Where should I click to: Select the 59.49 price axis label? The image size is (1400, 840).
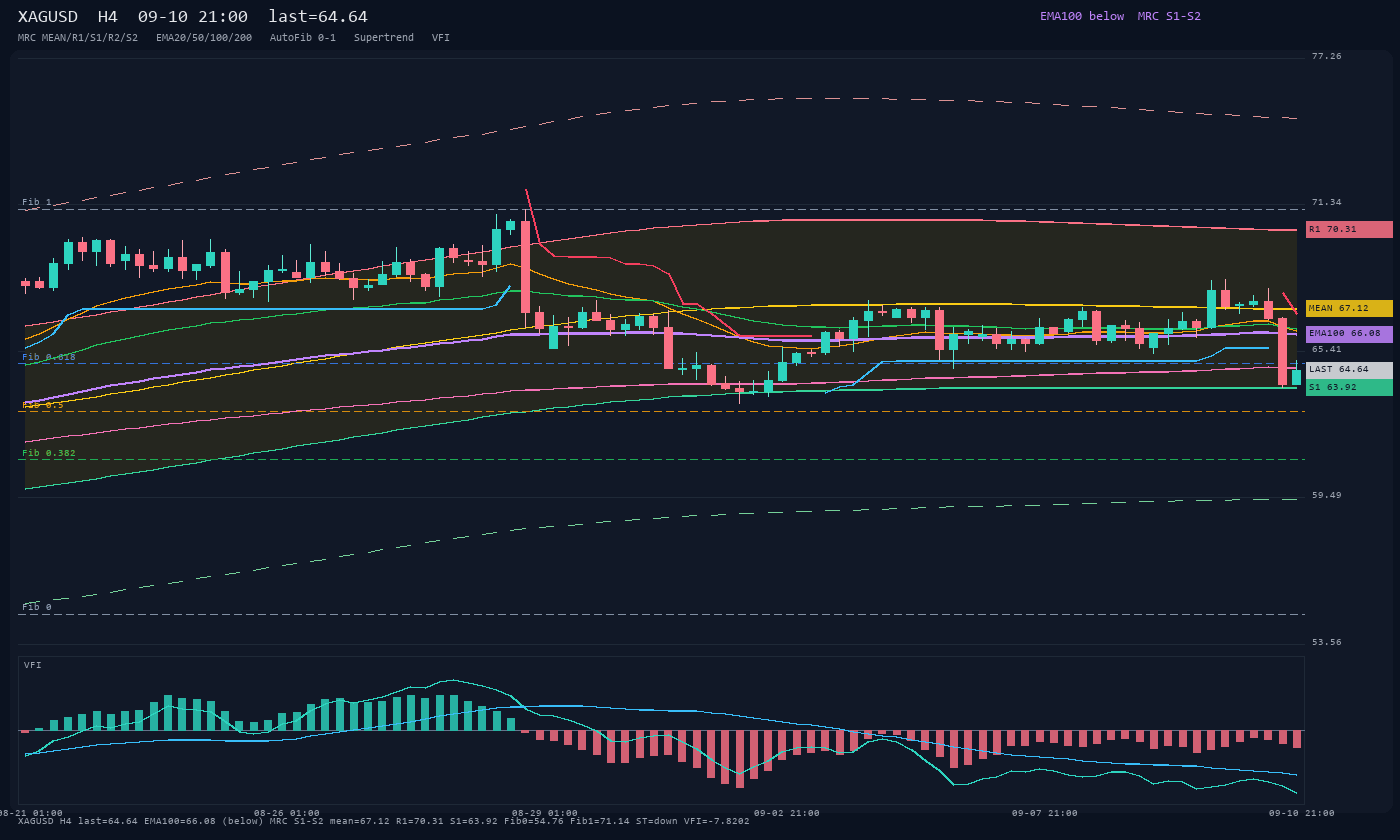click(1327, 495)
